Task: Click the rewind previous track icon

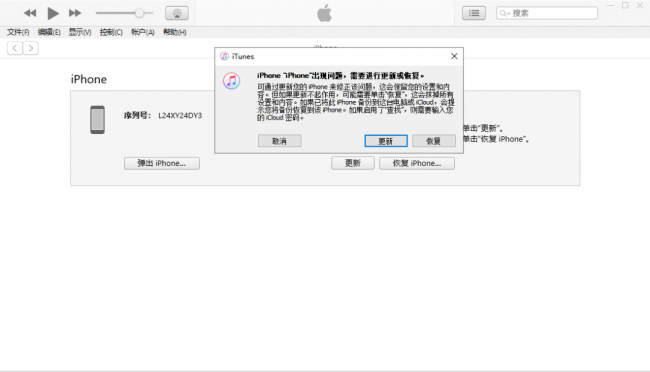Action: pos(30,13)
